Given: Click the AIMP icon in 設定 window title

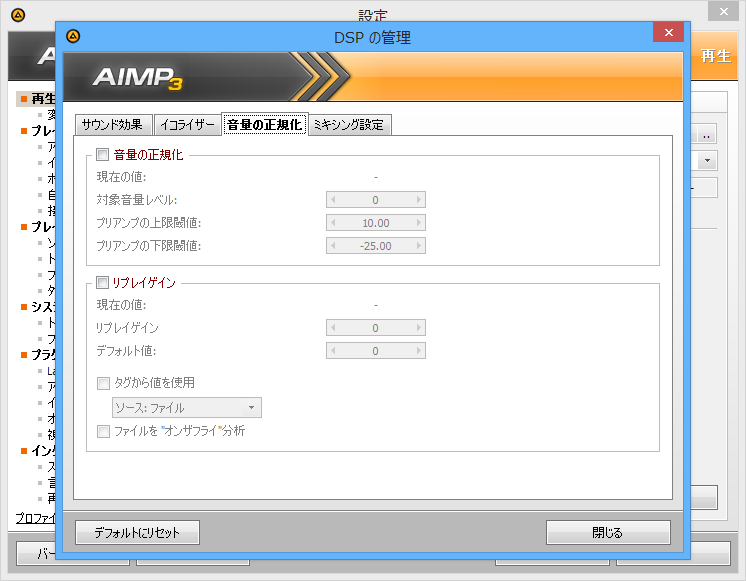Looking at the screenshot, I should tap(18, 15).
